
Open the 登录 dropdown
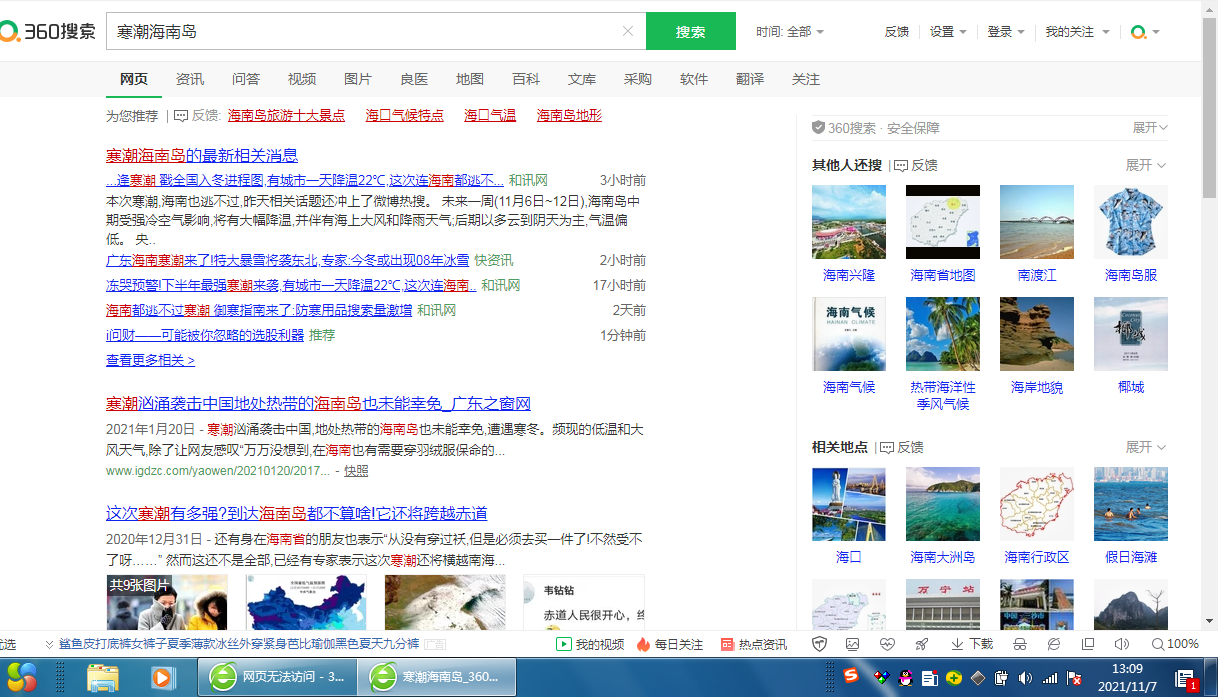pos(1006,32)
